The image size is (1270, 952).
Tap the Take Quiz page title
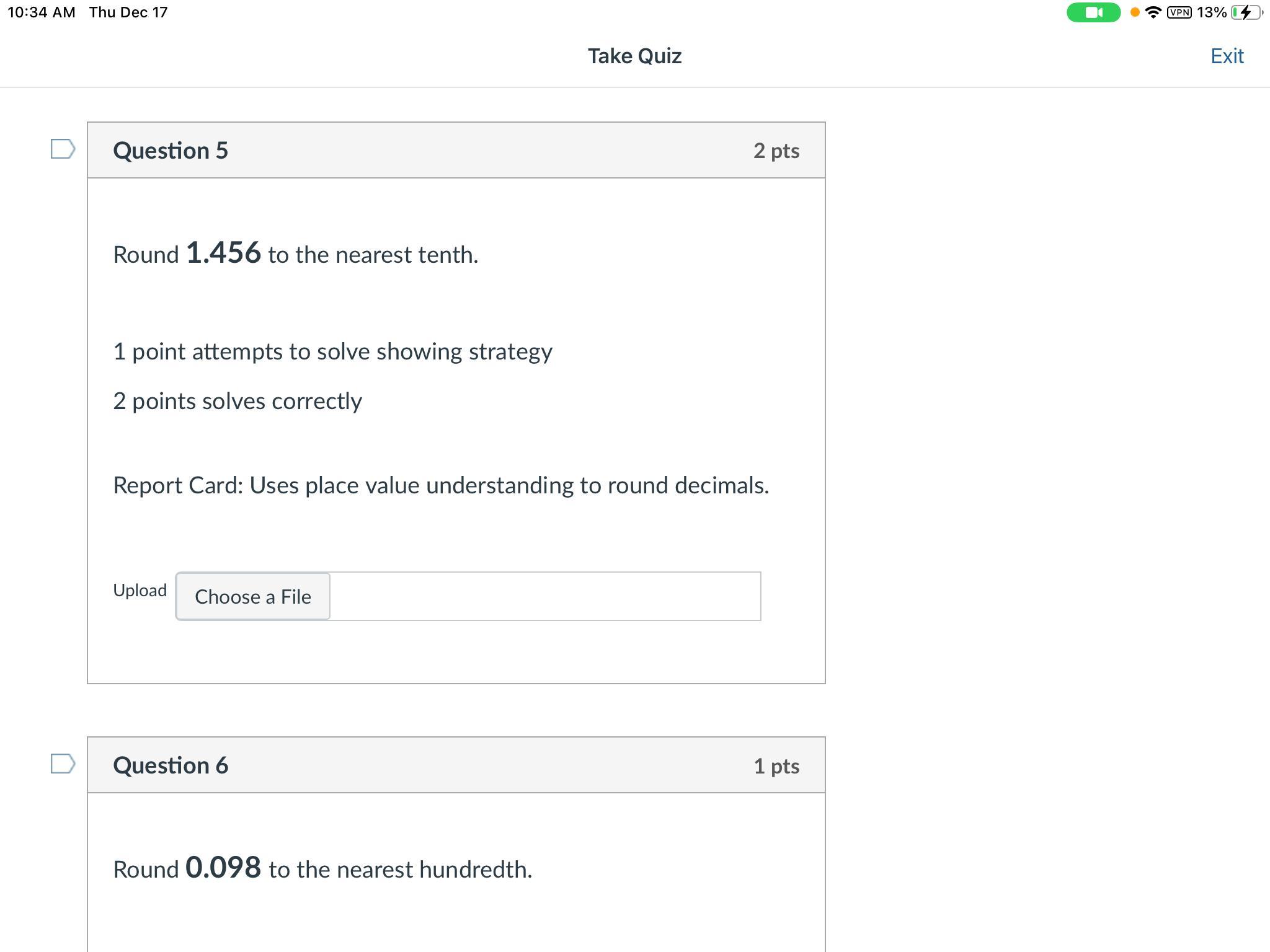634,56
